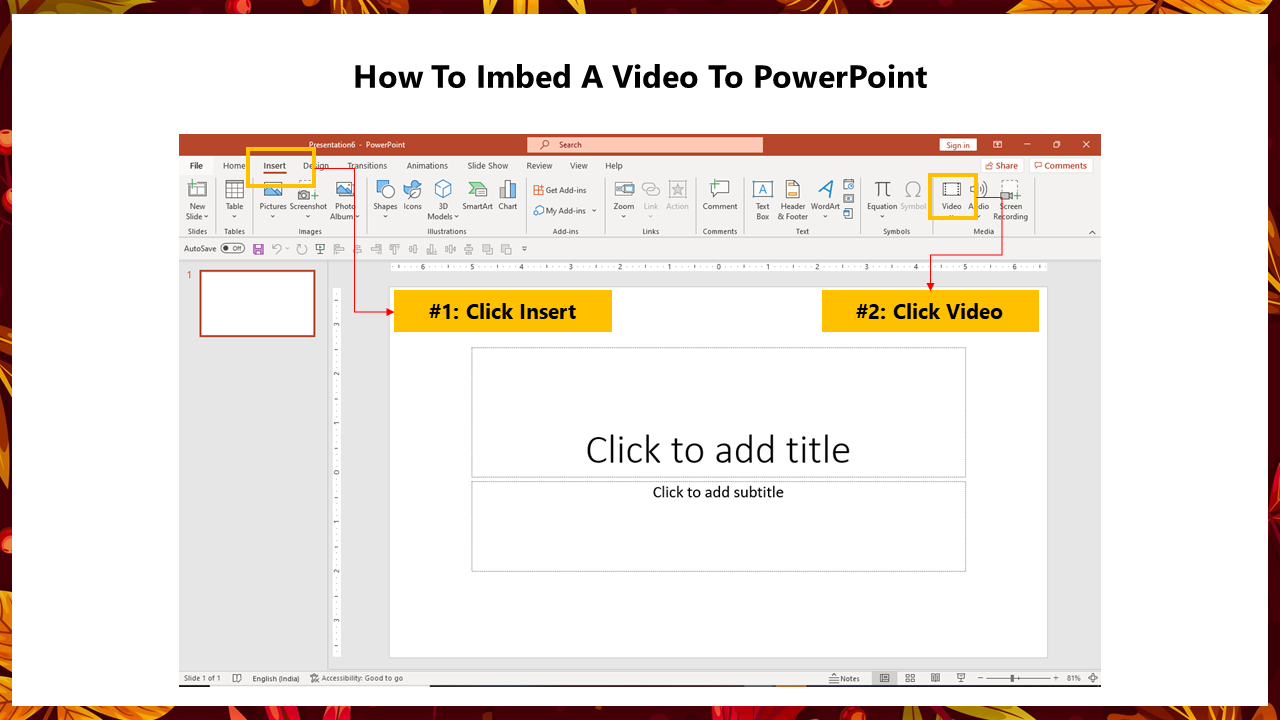Adjust the zoom slider handle
1280x720 pixels.
click(1013, 678)
